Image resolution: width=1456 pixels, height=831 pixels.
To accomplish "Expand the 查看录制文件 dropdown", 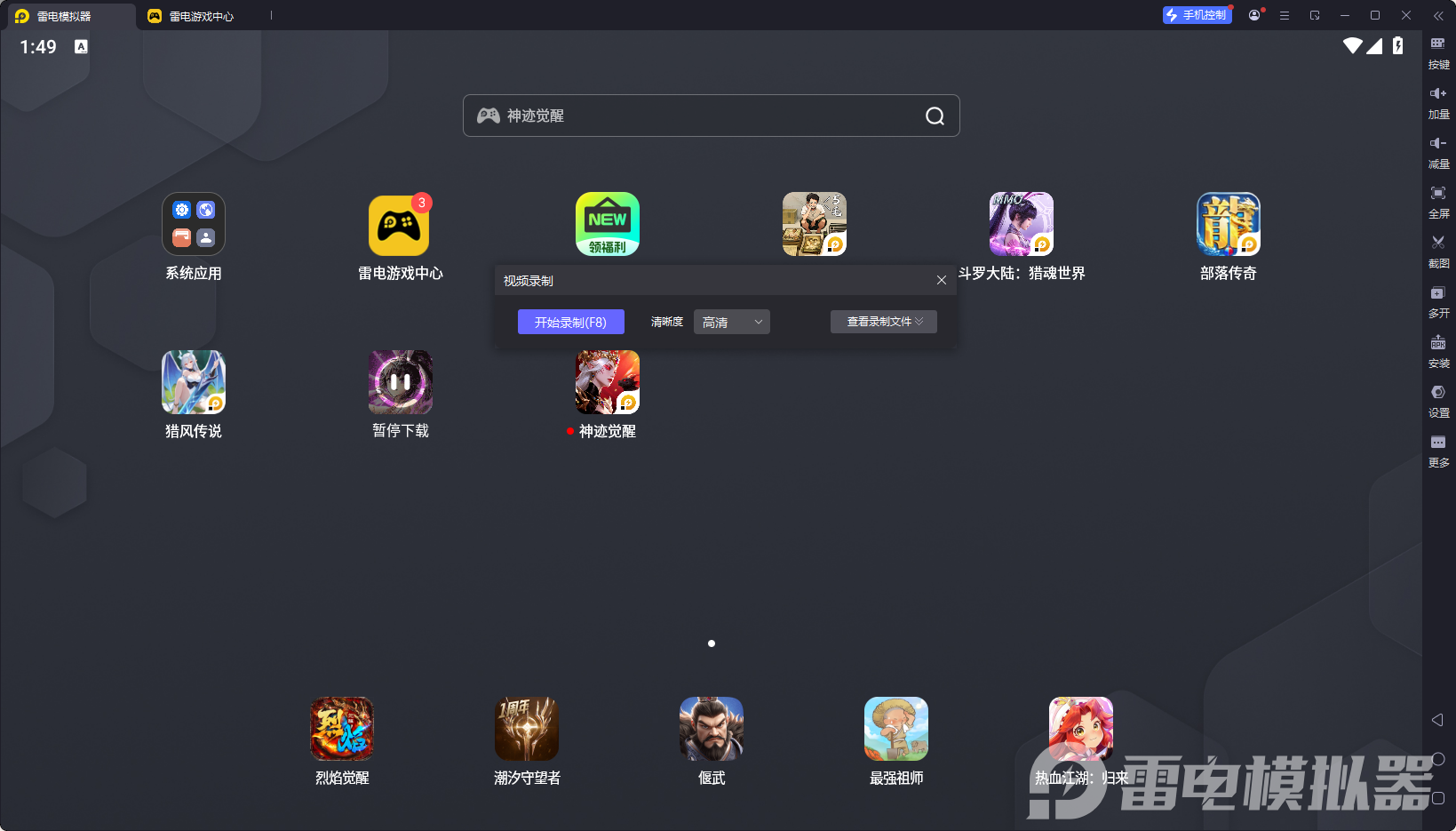I will point(884,322).
